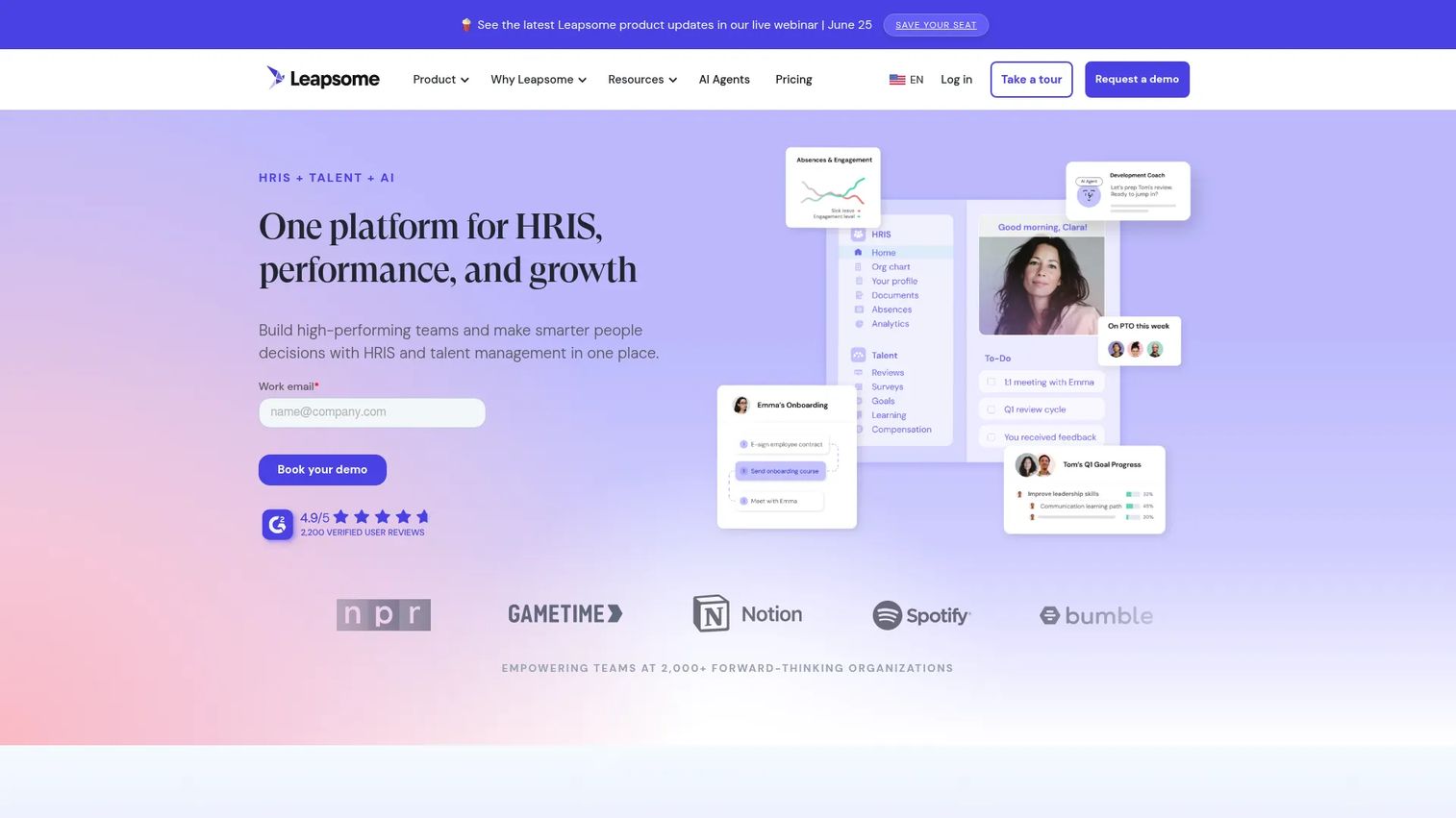Open the EN language selector

[x=906, y=80]
